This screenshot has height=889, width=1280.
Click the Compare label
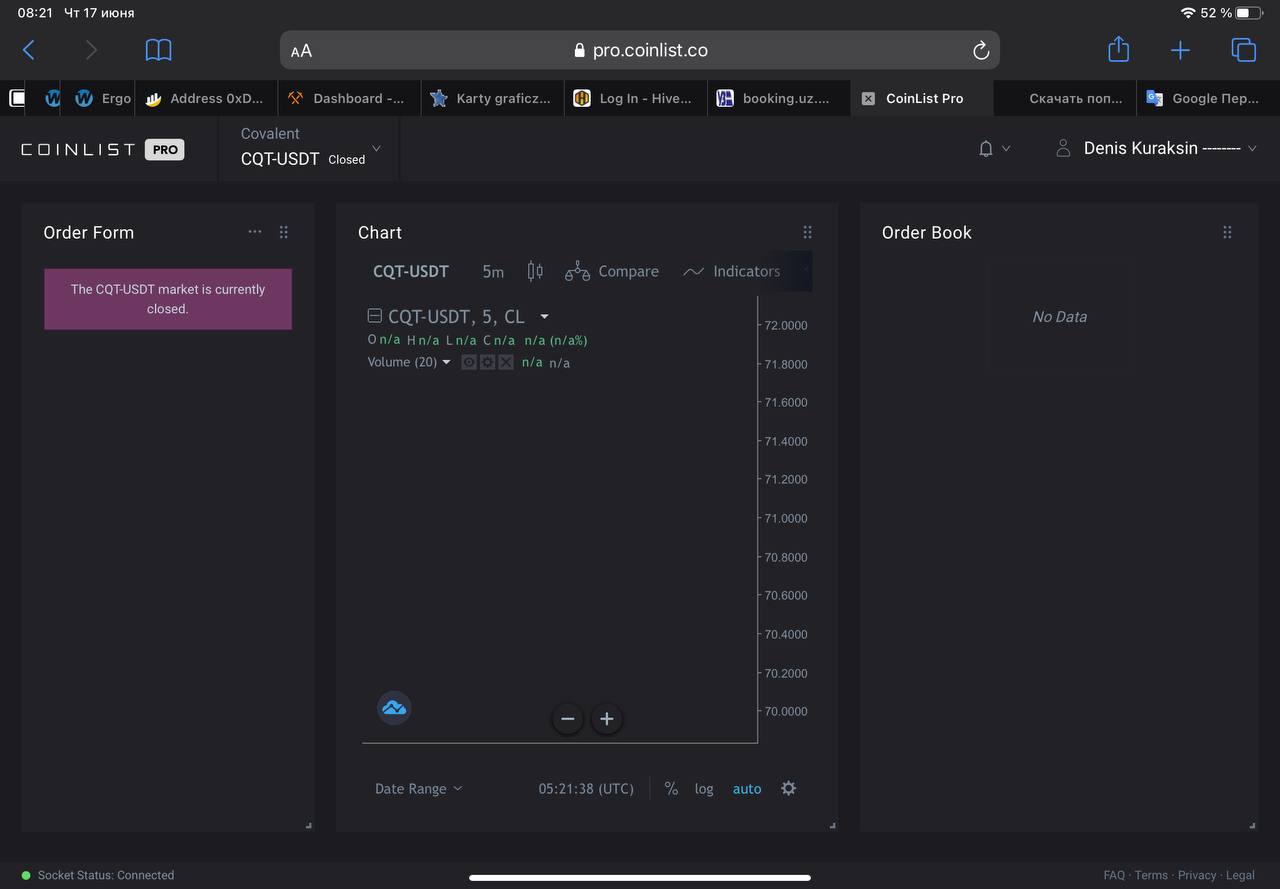[628, 271]
